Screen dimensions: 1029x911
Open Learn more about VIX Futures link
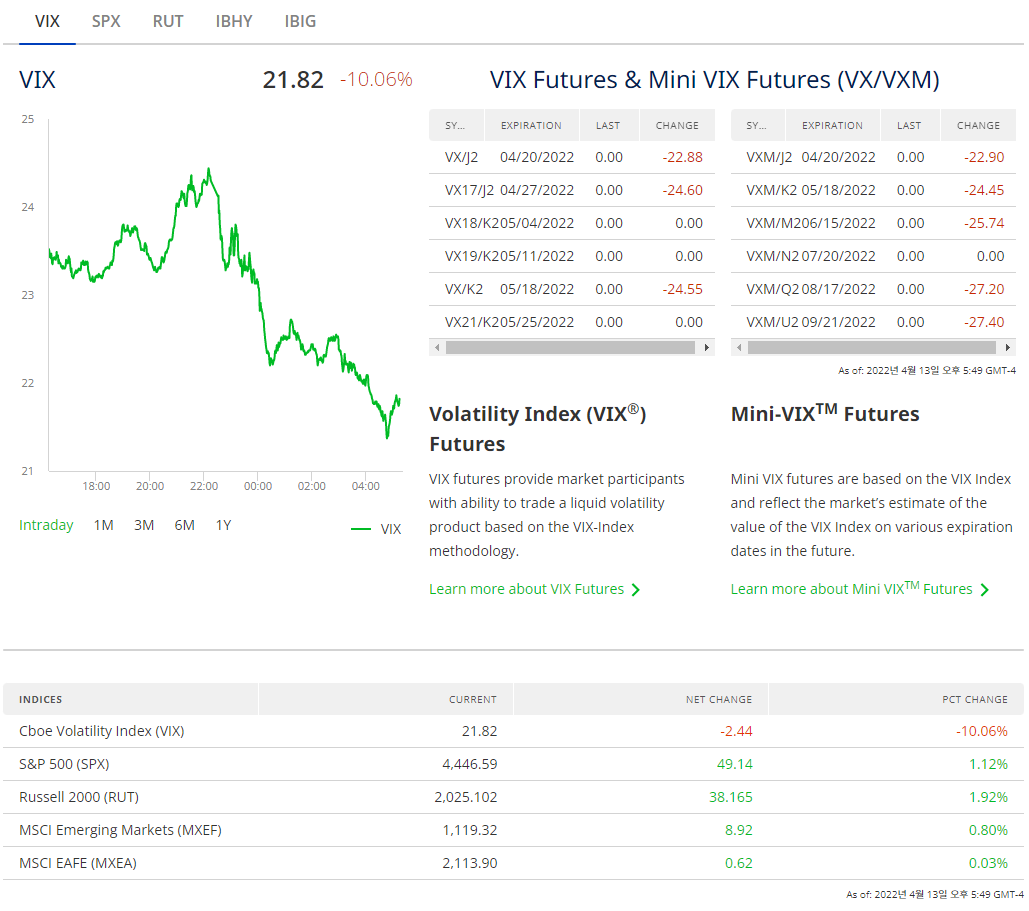[x=526, y=589]
